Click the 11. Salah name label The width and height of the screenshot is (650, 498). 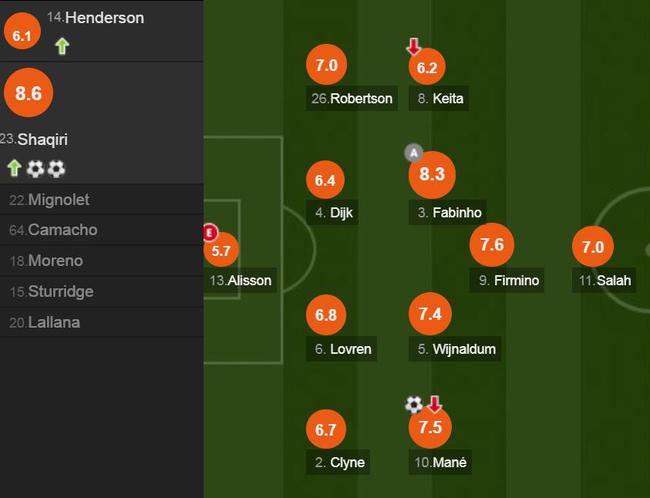(x=604, y=280)
